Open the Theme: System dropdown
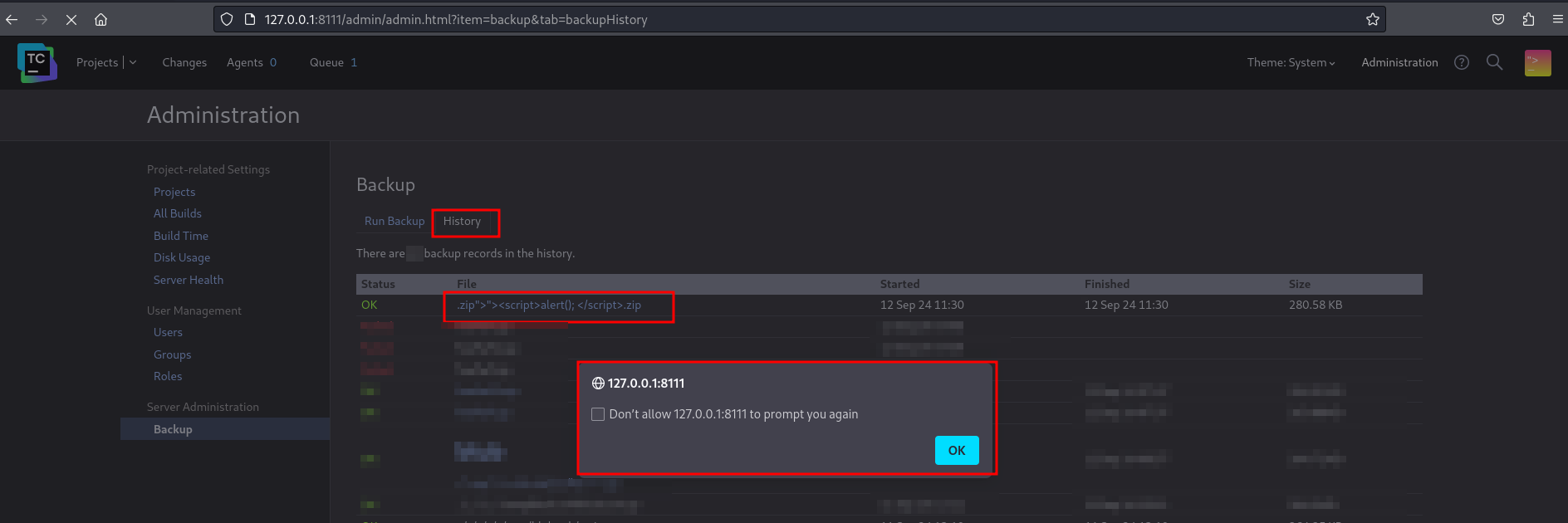Viewport: 1568px width, 523px height. 1291,62
